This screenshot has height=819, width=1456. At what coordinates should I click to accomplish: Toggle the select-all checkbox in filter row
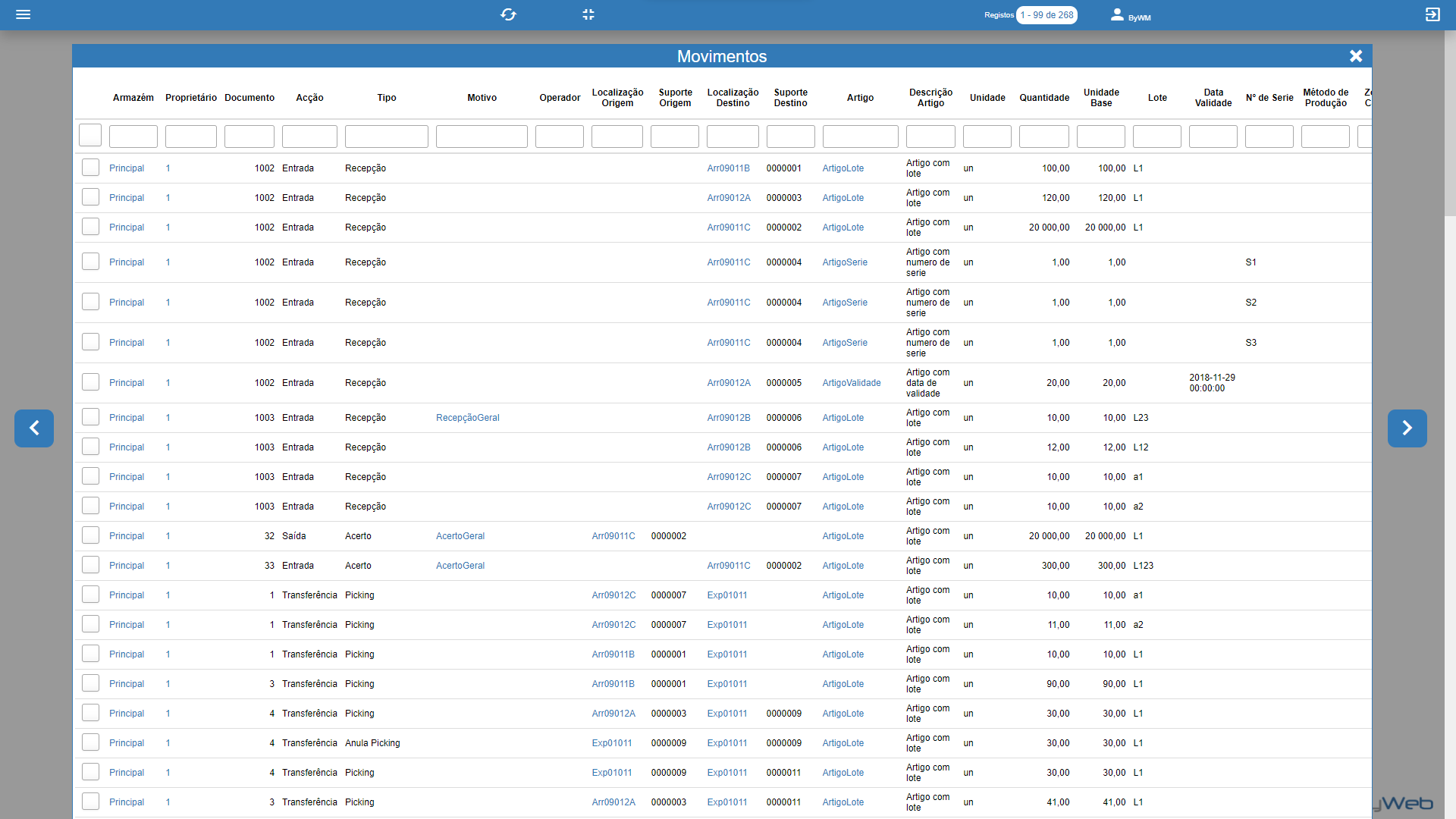tap(90, 136)
